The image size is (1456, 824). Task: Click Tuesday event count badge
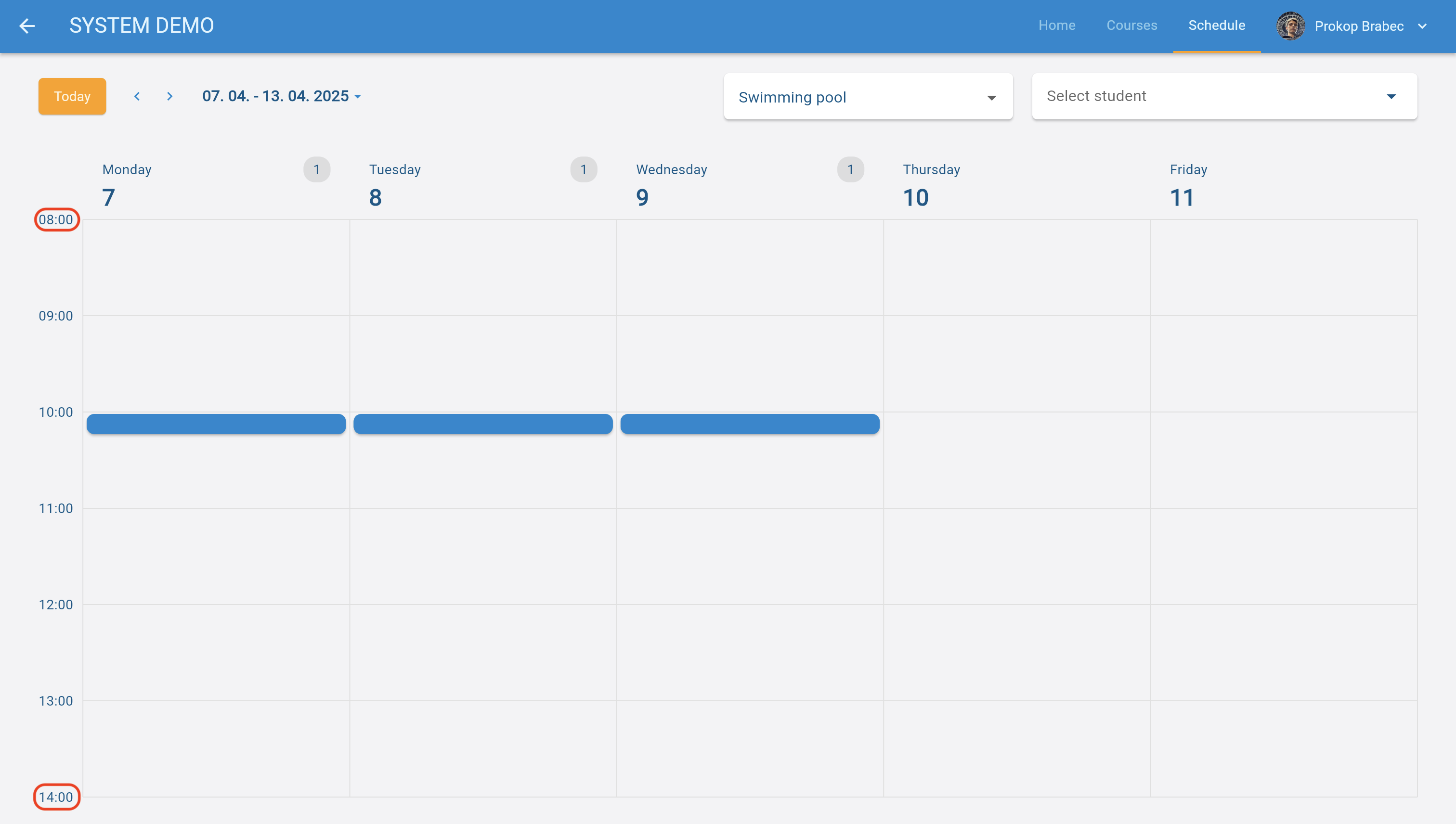[583, 169]
